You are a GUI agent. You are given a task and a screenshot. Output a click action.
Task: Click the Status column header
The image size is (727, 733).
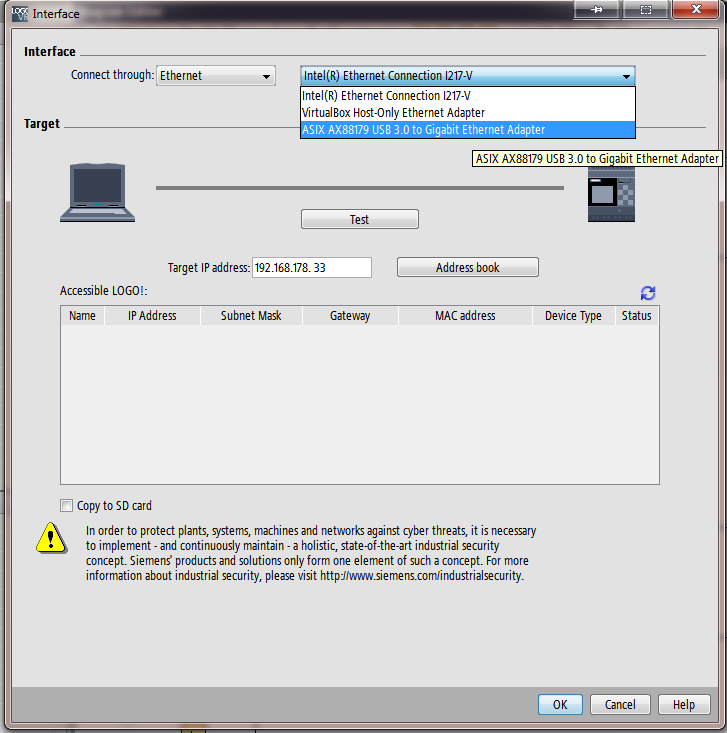pyautogui.click(x=637, y=316)
